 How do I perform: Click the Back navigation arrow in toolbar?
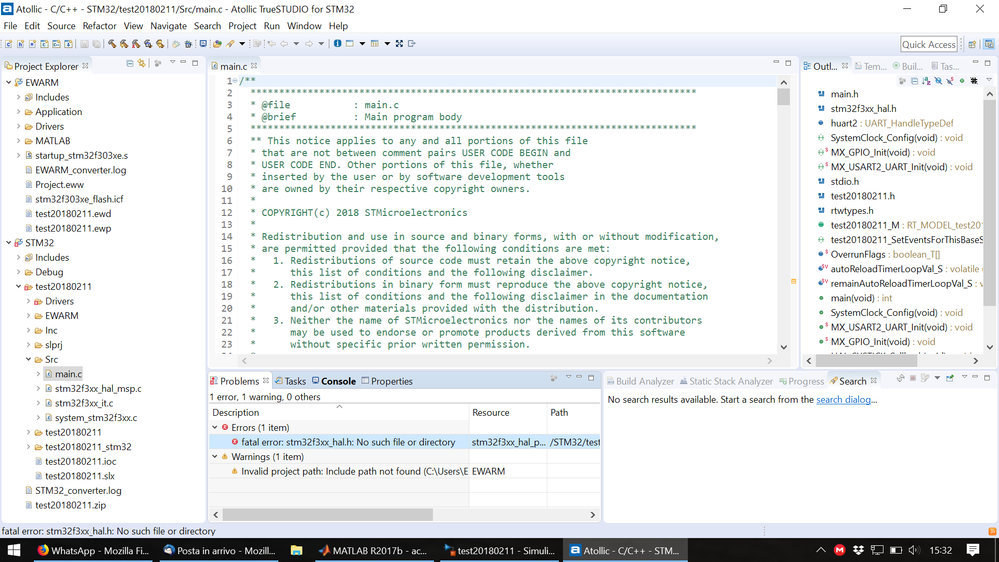coord(284,44)
